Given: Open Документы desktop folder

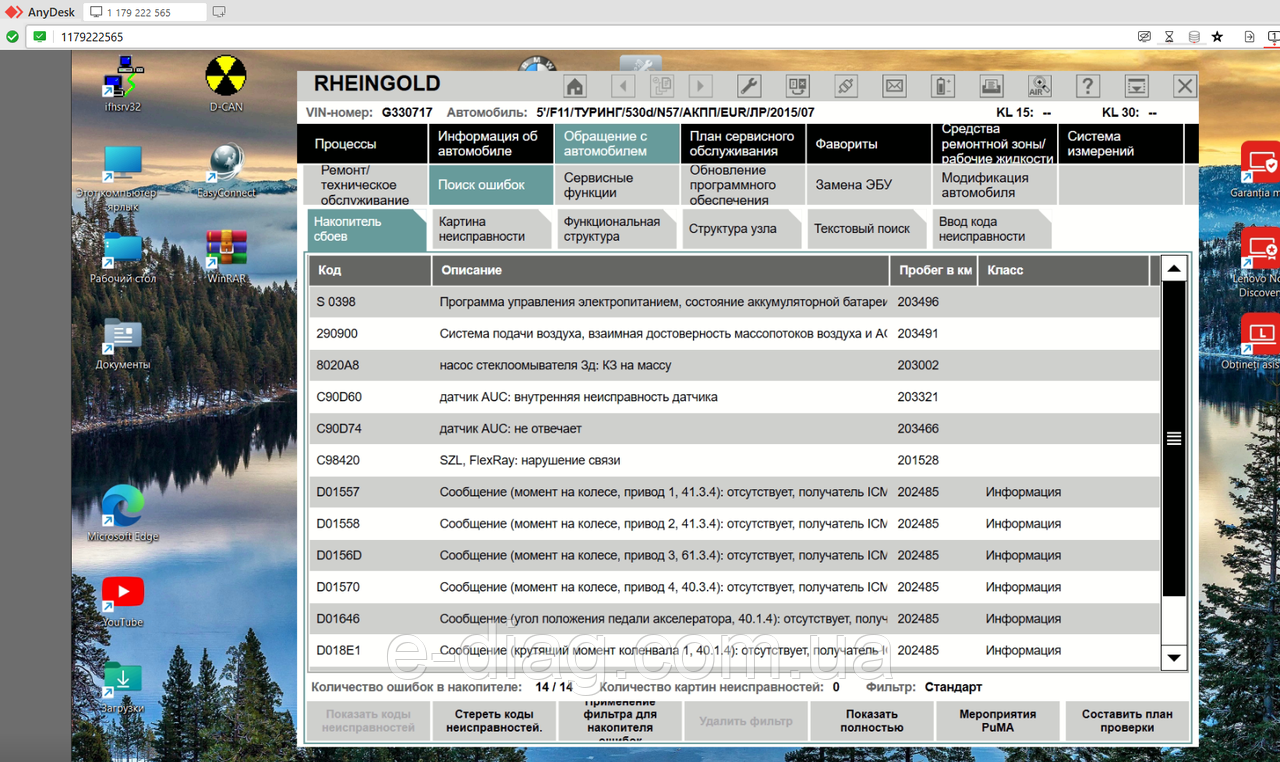Looking at the screenshot, I should pyautogui.click(x=123, y=344).
